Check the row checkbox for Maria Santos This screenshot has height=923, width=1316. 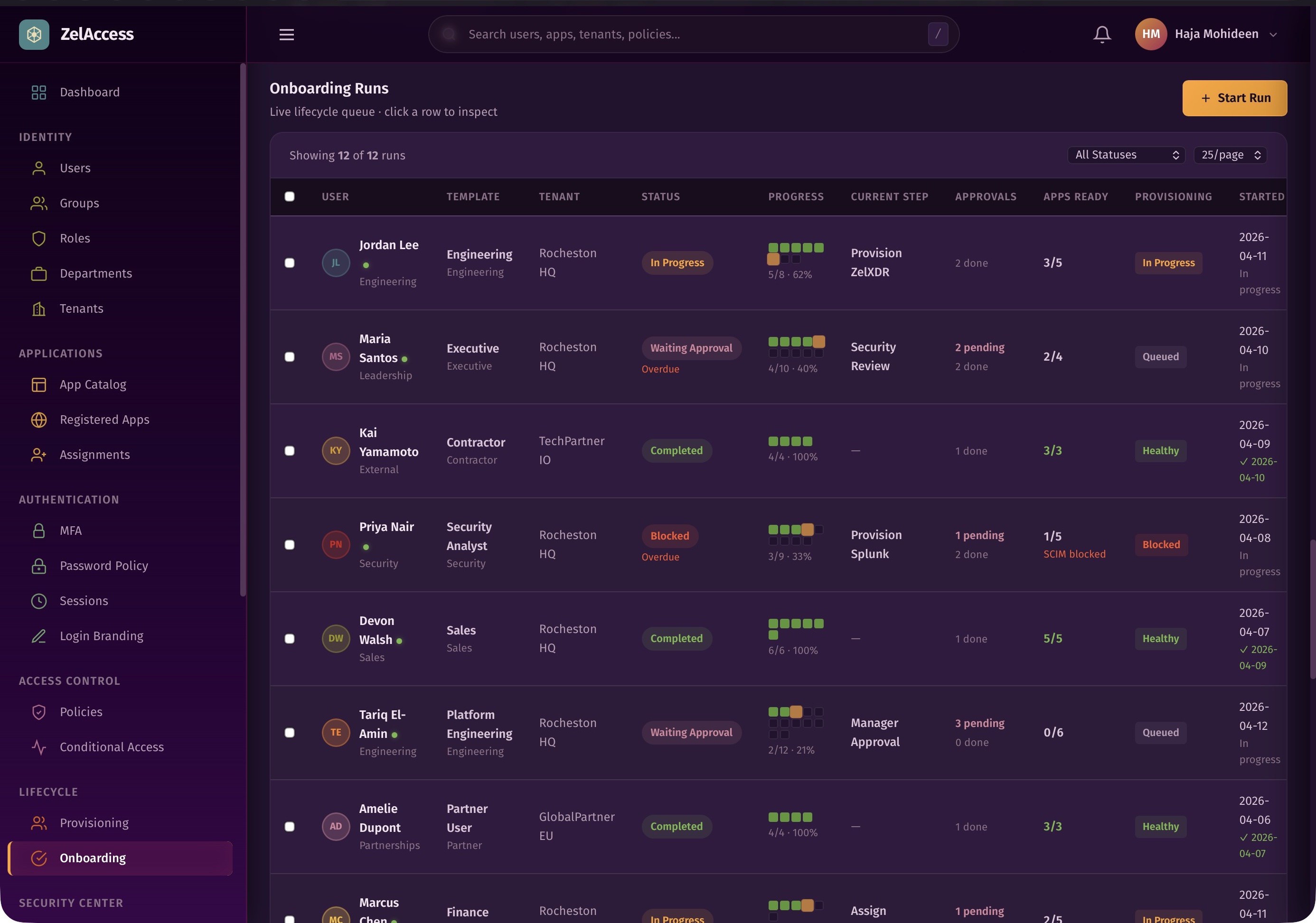(290, 356)
